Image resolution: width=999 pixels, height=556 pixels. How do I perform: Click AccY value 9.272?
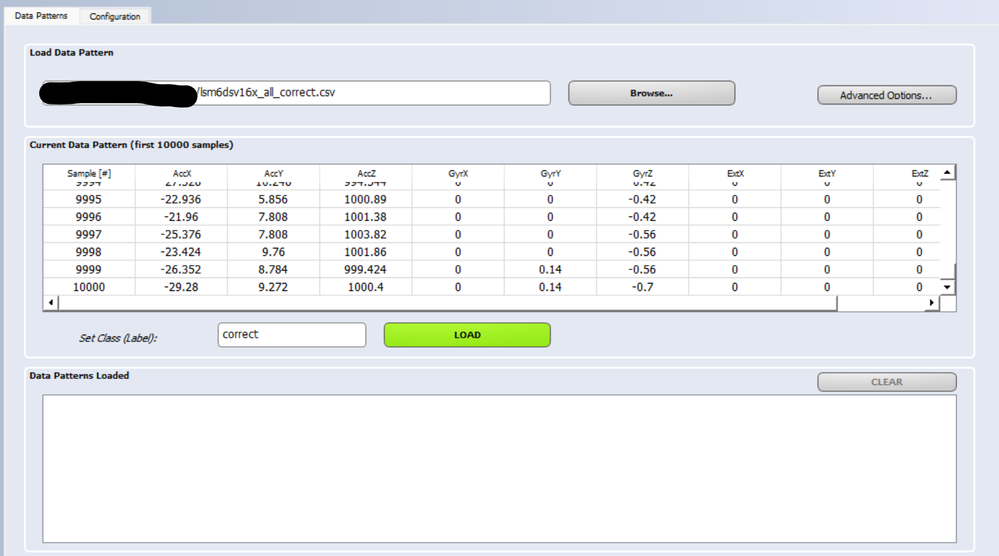[273, 287]
